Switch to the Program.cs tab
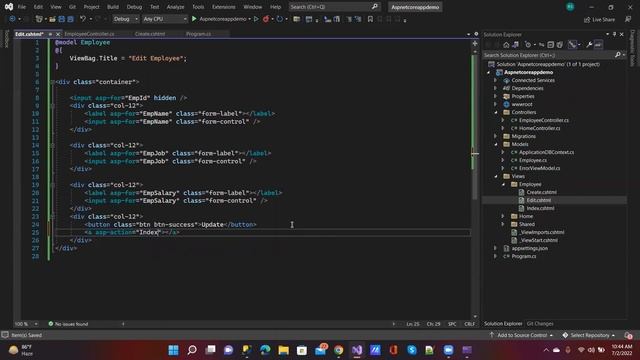 [199, 34]
